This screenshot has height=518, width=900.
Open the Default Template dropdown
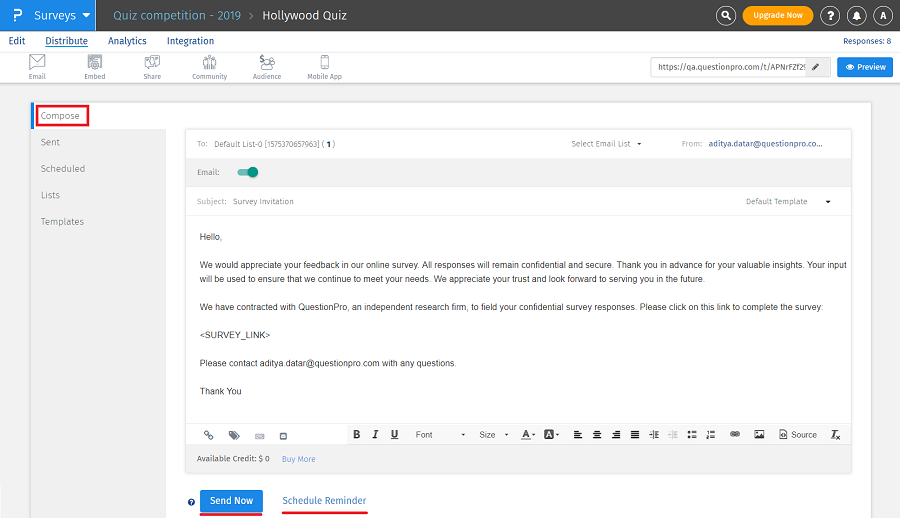(x=788, y=202)
